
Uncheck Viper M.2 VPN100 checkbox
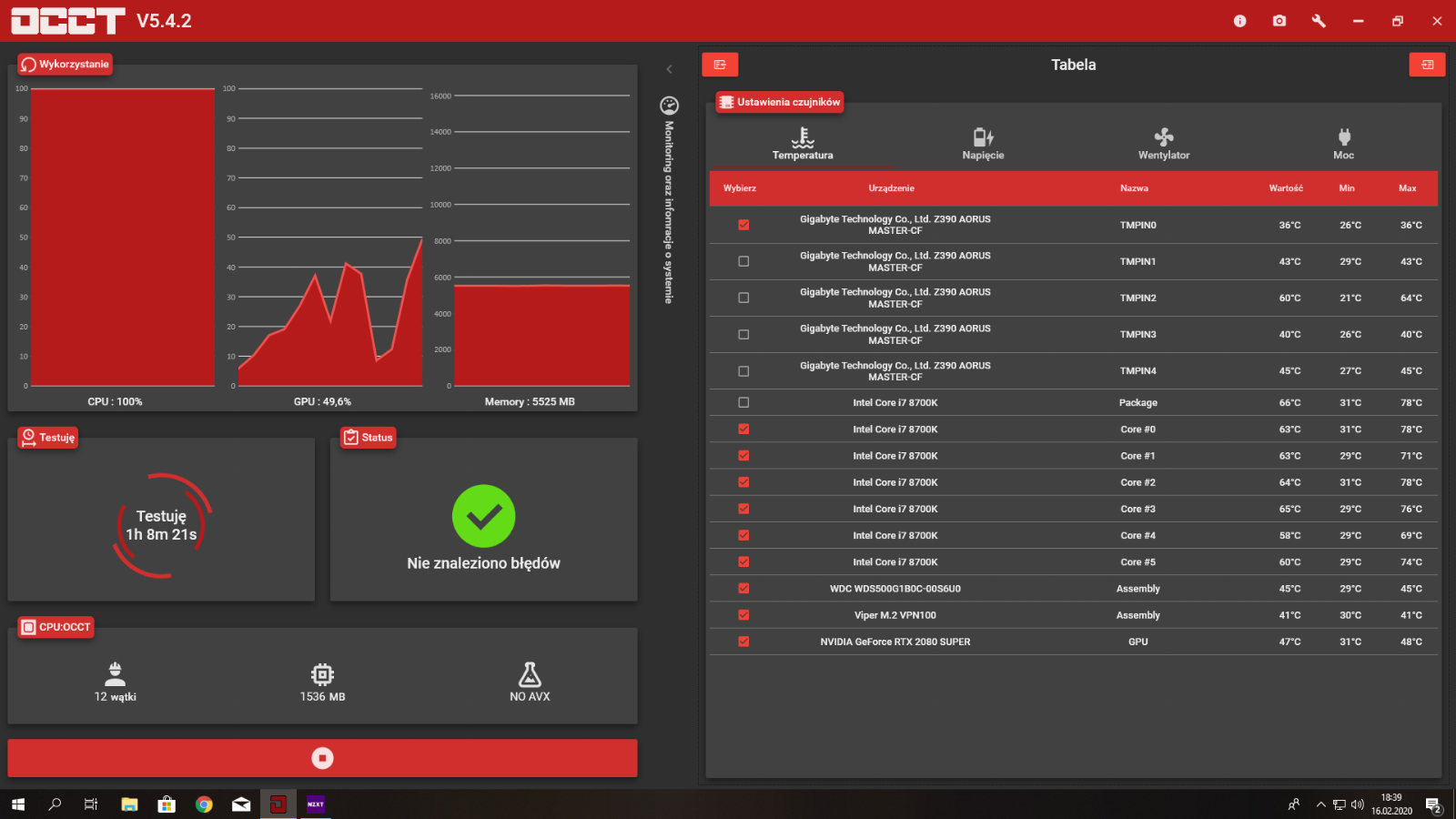[743, 615]
